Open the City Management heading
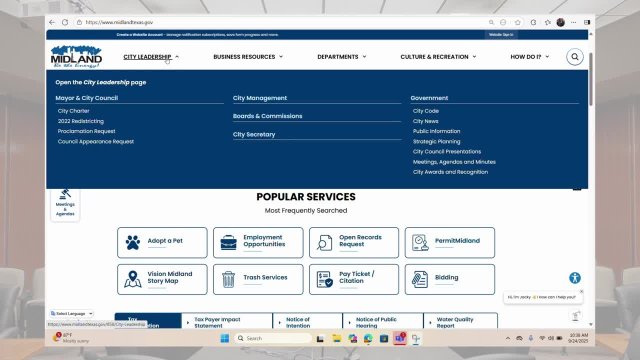640x360 pixels. tap(260, 98)
